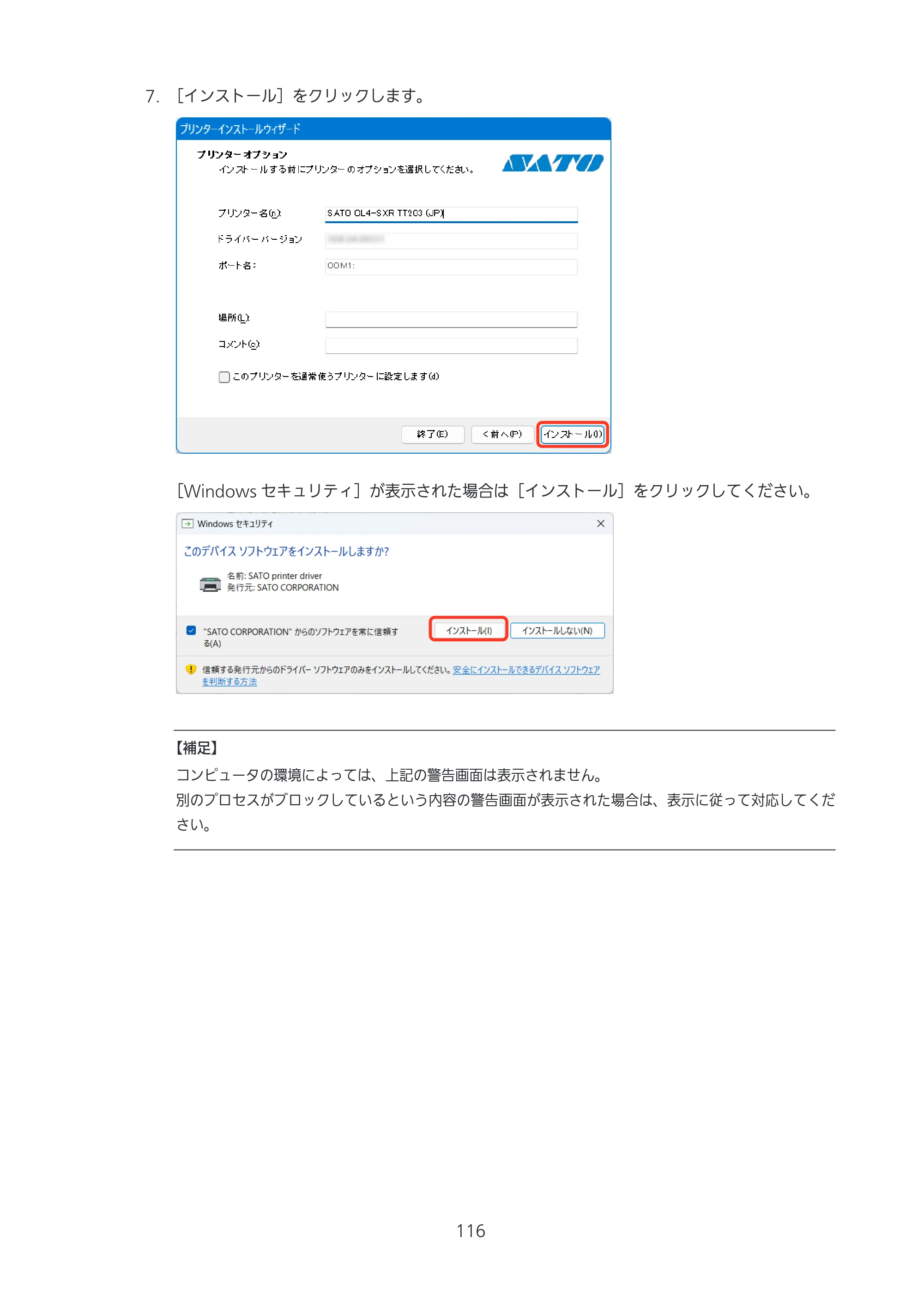The image size is (924, 1307).
Task: Click the プリンターオプション heading text
Action: [x=242, y=154]
